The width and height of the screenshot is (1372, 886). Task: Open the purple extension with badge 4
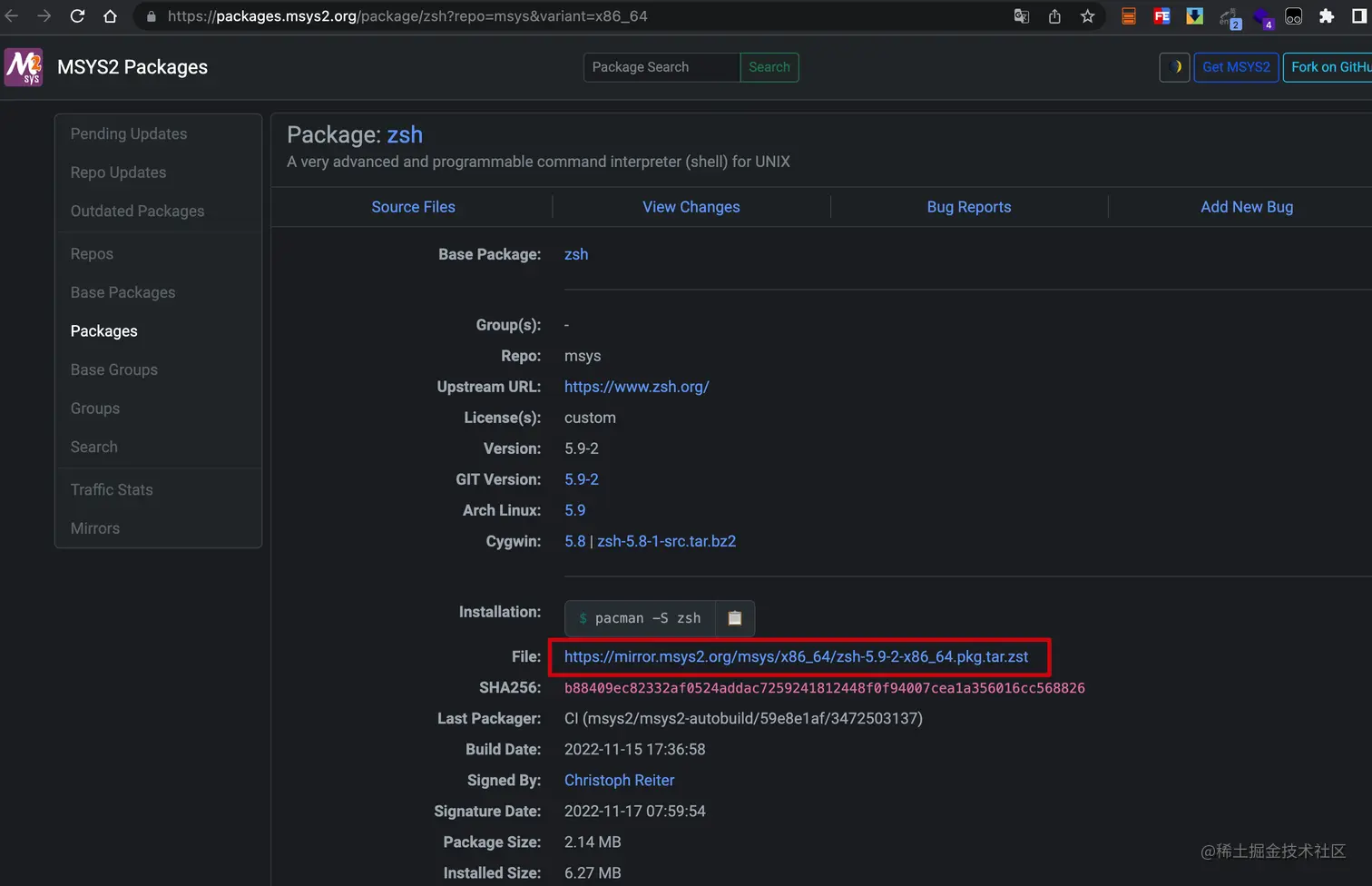click(x=1262, y=17)
